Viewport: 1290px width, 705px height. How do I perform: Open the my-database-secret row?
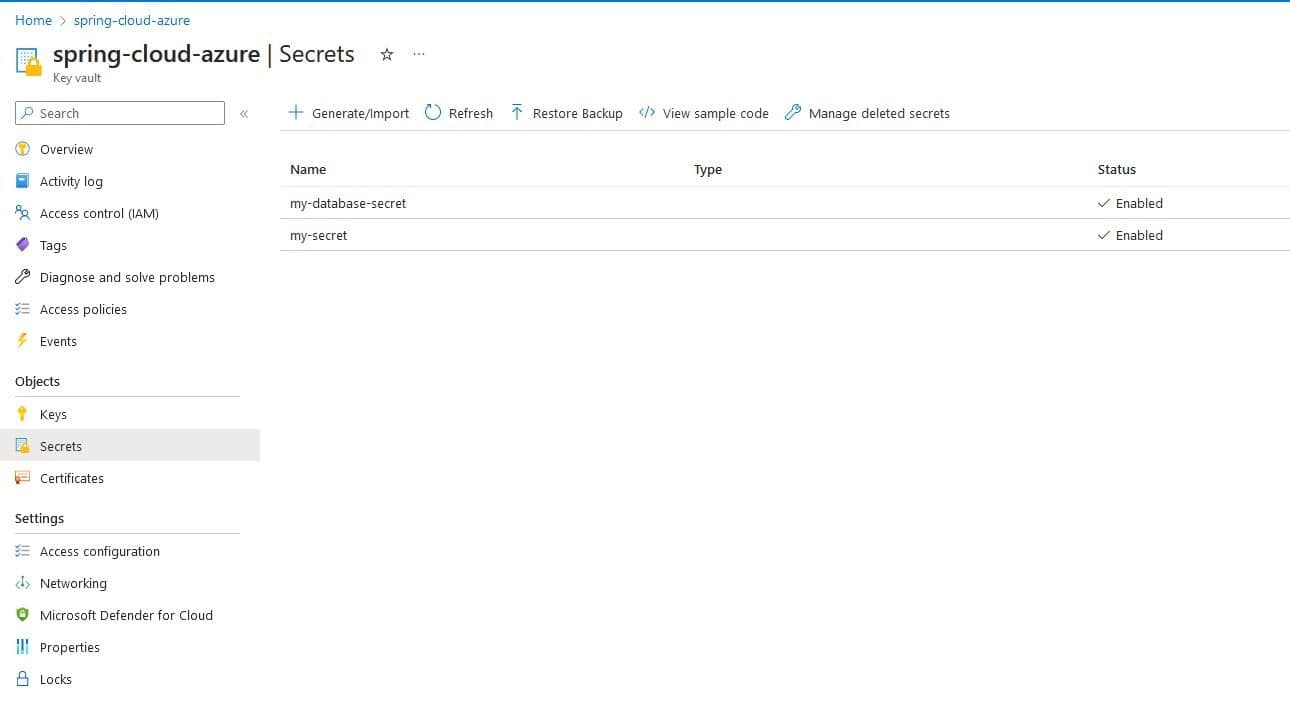pos(785,203)
